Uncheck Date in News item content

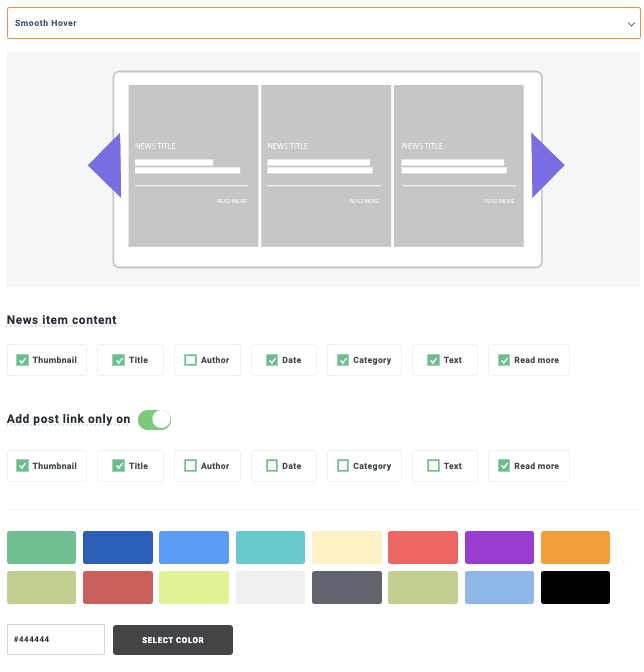point(271,360)
